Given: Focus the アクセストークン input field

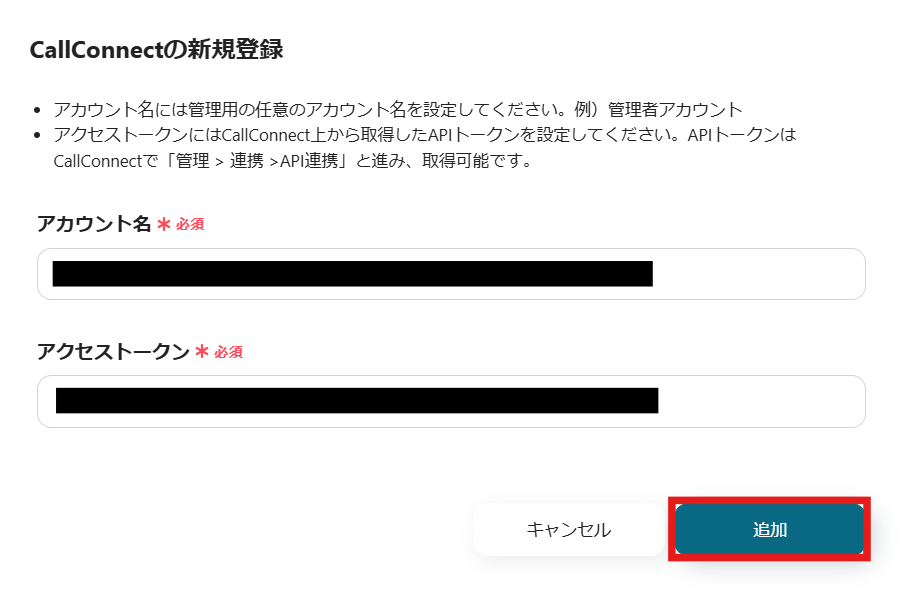Looking at the screenshot, I should (450, 401).
